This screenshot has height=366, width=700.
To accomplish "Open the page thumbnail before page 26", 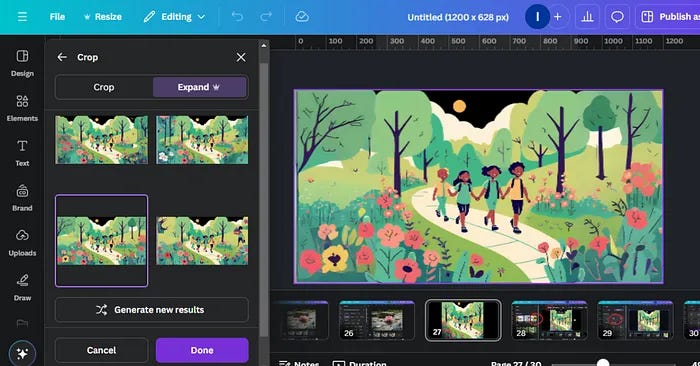I will tap(301, 320).
